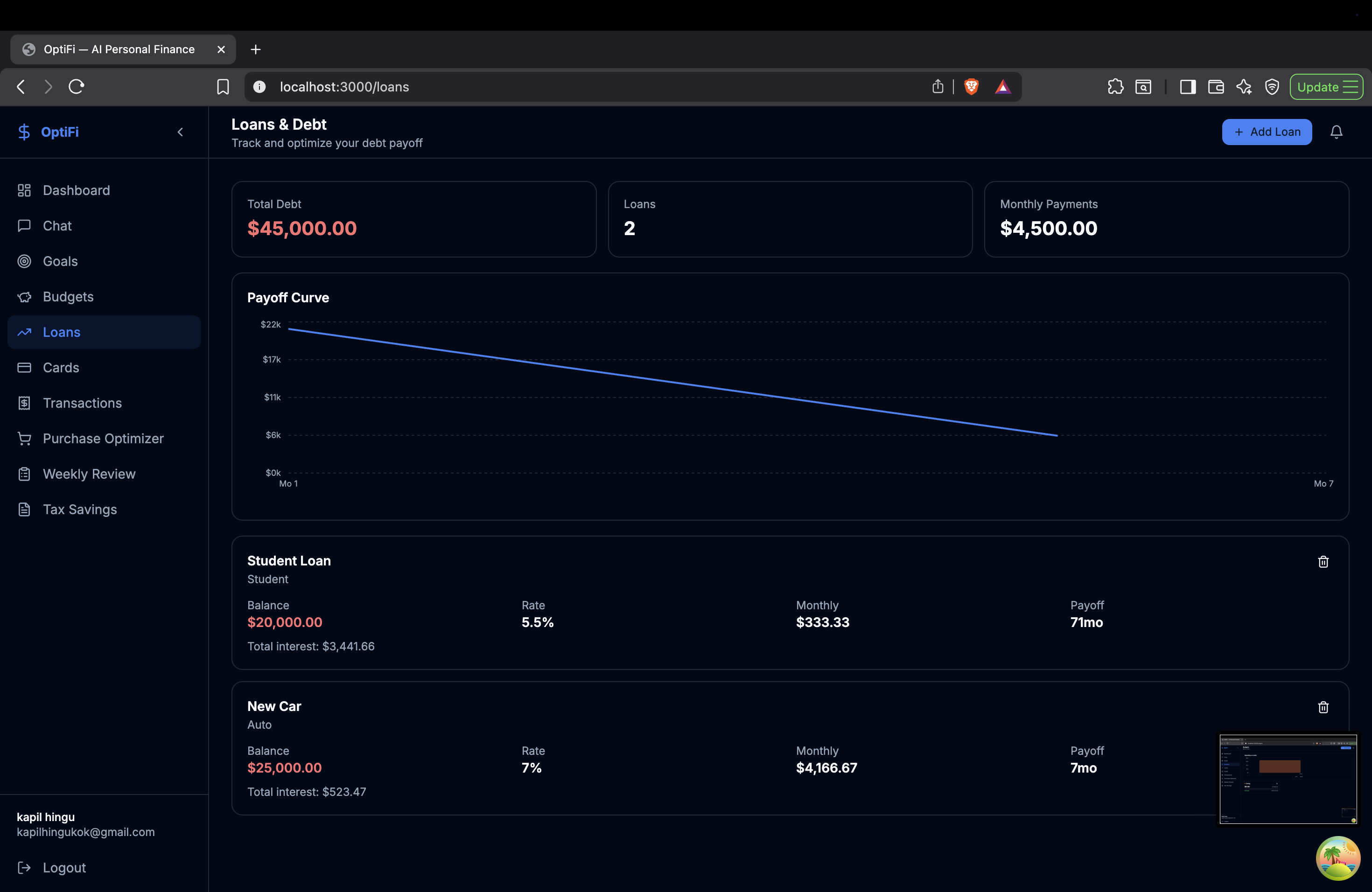The height and width of the screenshot is (892, 1372).
Task: Navigate to Tax Savings section
Action: click(x=79, y=509)
